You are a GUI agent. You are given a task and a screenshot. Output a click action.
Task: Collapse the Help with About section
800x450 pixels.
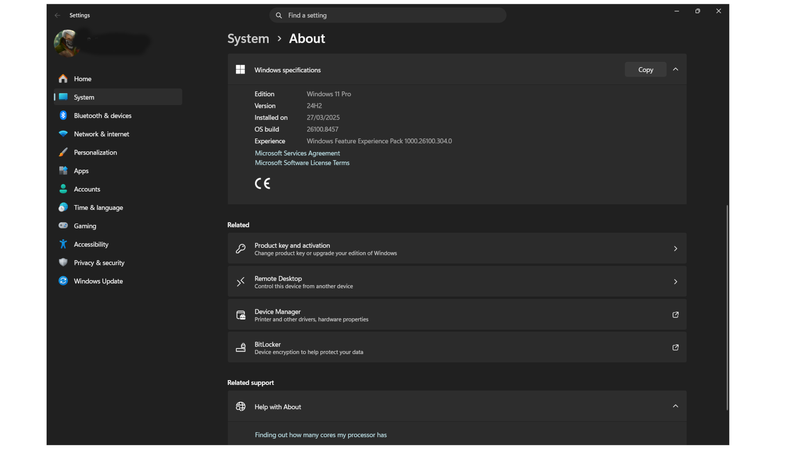click(676, 406)
